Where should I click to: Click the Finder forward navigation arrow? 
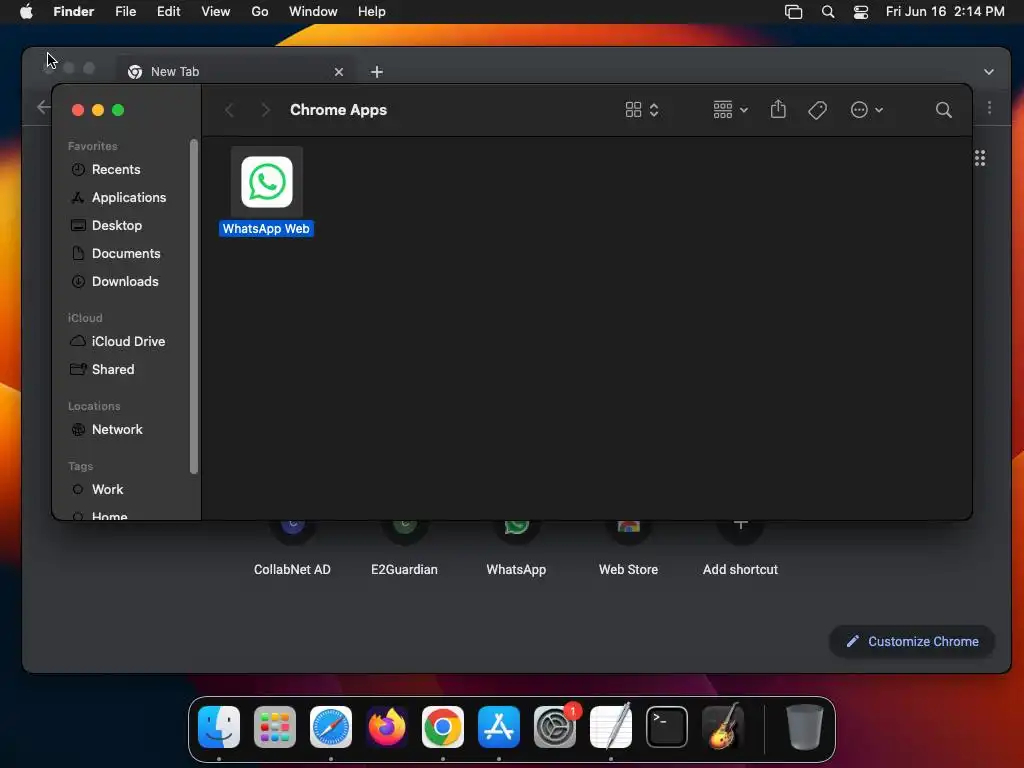tap(265, 110)
